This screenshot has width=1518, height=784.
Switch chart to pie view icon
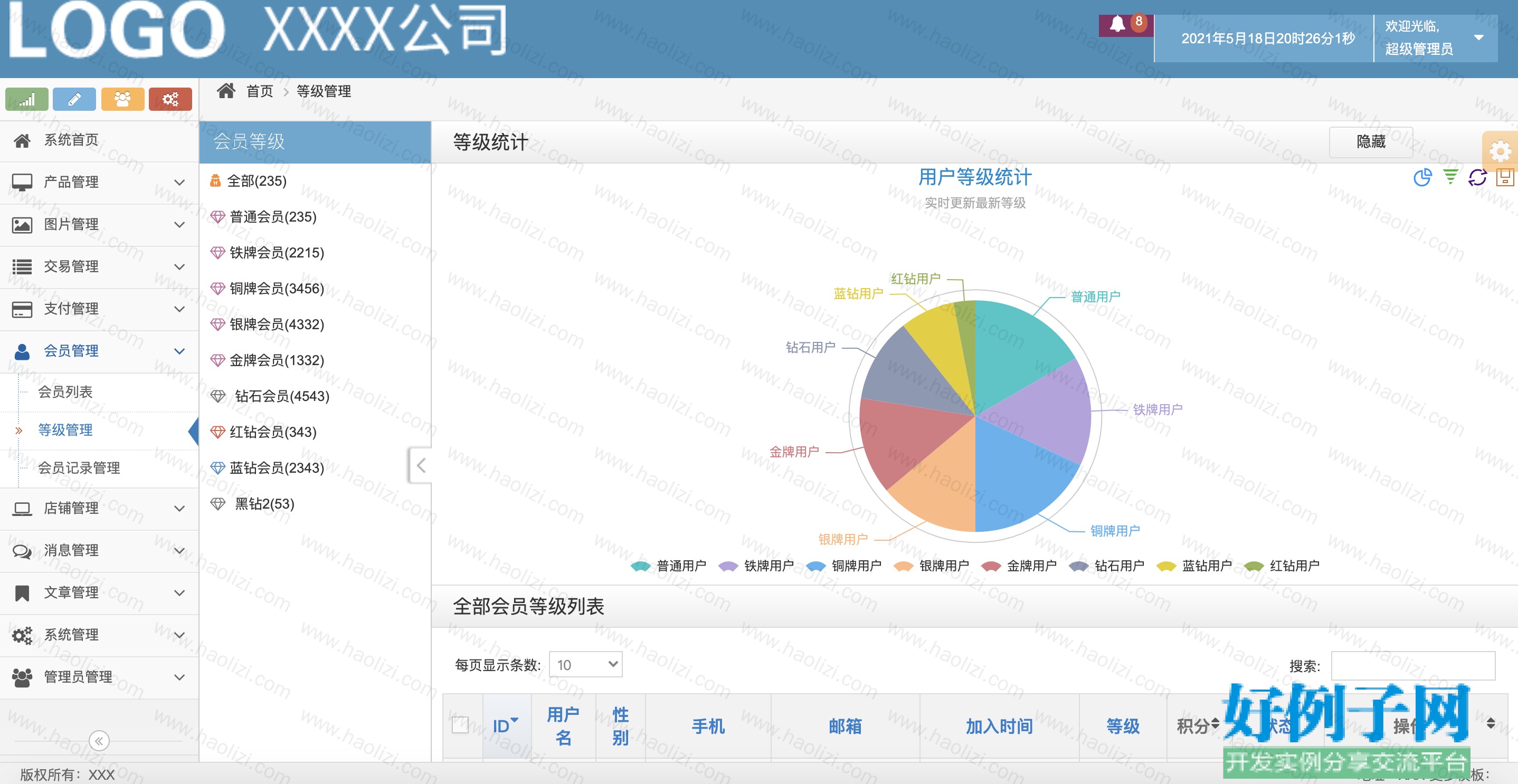click(1422, 177)
